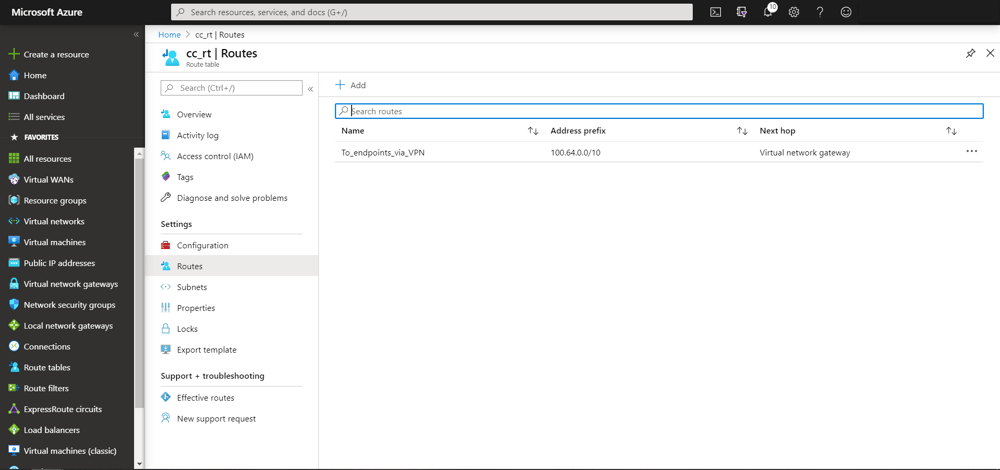The width and height of the screenshot is (1000, 470).
Task: Click Virtual network gateways lock icon
Action: pyautogui.click(x=13, y=284)
